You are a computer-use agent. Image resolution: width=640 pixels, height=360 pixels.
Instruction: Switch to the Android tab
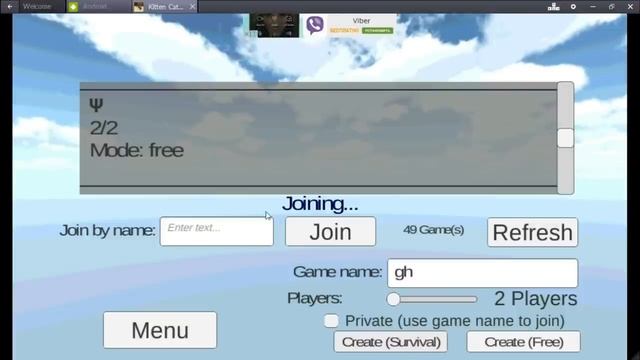(98, 7)
